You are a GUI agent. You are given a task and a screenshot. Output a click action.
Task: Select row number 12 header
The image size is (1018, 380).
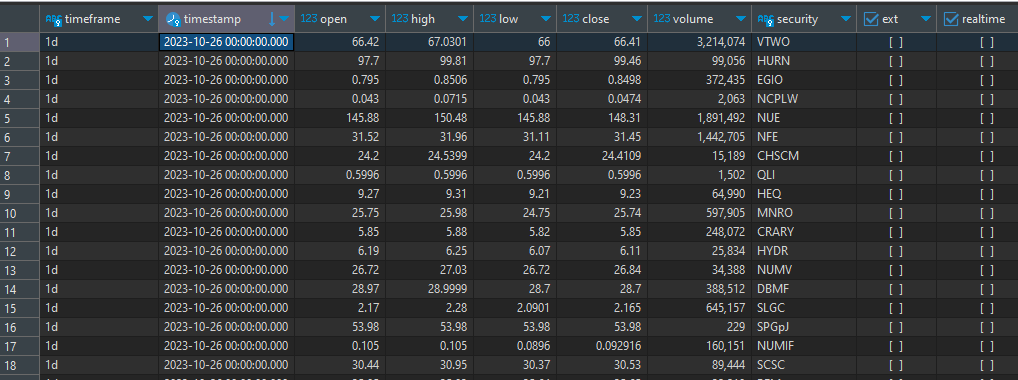[x=19, y=251]
